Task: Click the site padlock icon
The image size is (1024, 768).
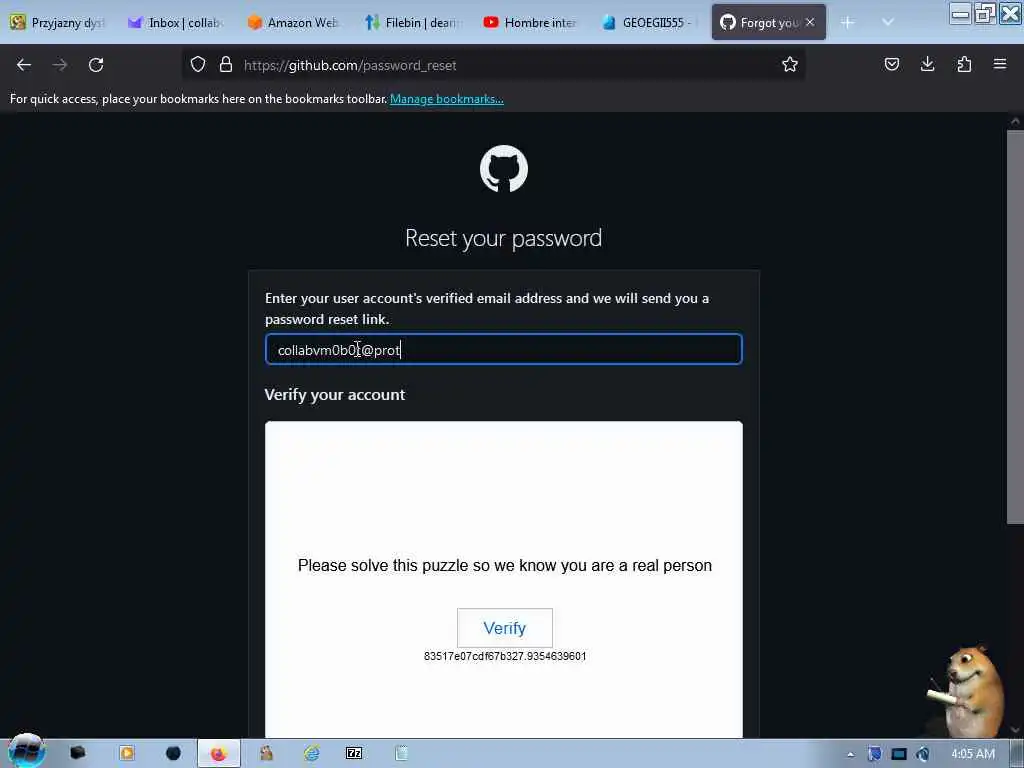Action: pos(226,64)
